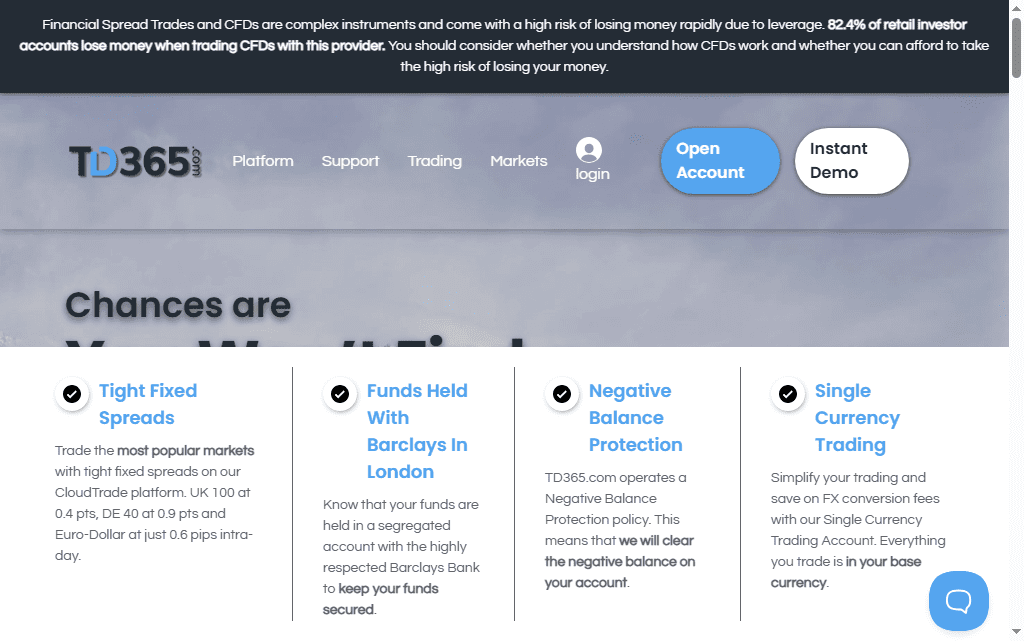Click the bold '82.4% of retail investor' warning text
This screenshot has width=1024, height=641.
coord(897,25)
